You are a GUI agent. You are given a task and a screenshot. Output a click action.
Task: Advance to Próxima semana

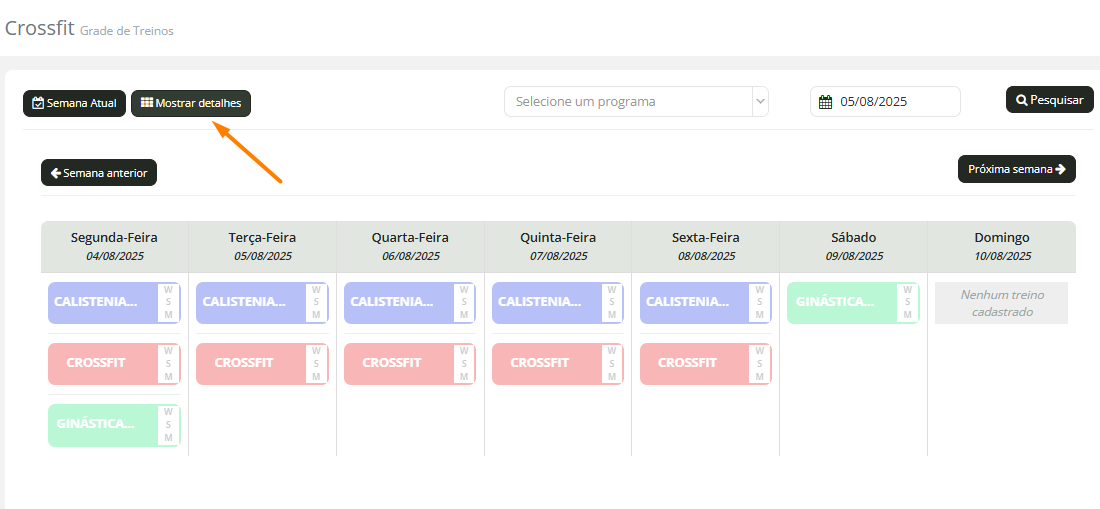point(1017,169)
